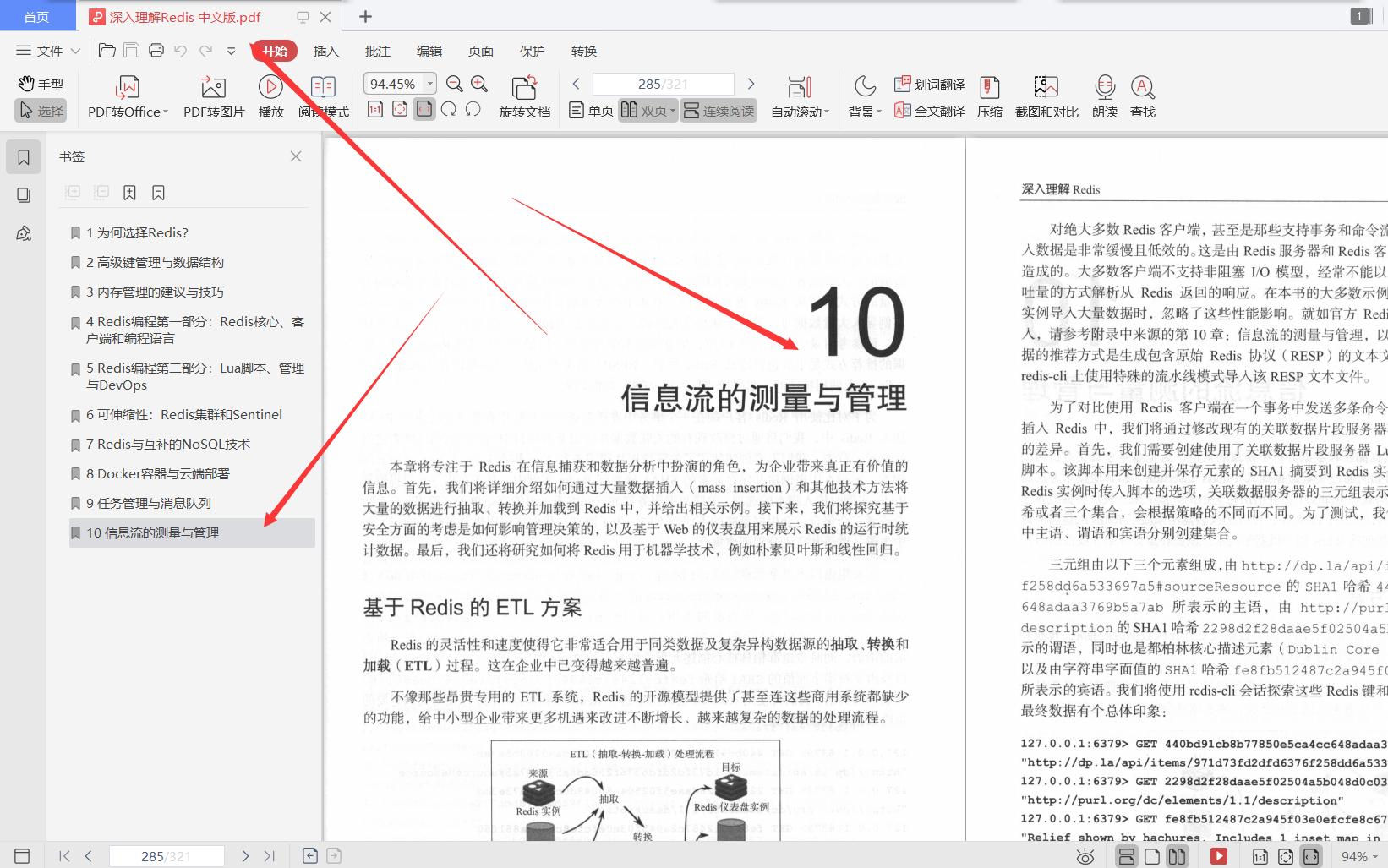1388x868 pixels.
Task: Activate the 压缩 compress tool
Action: pyautogui.click(x=989, y=95)
